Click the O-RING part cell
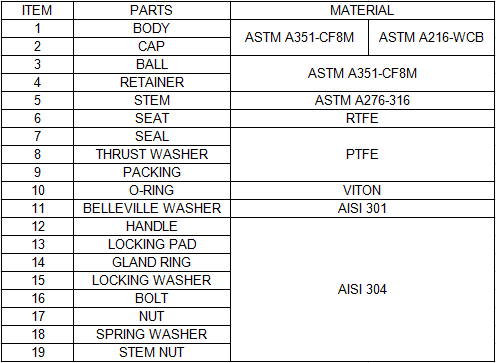The width and height of the screenshot is (496, 363). pos(152,190)
